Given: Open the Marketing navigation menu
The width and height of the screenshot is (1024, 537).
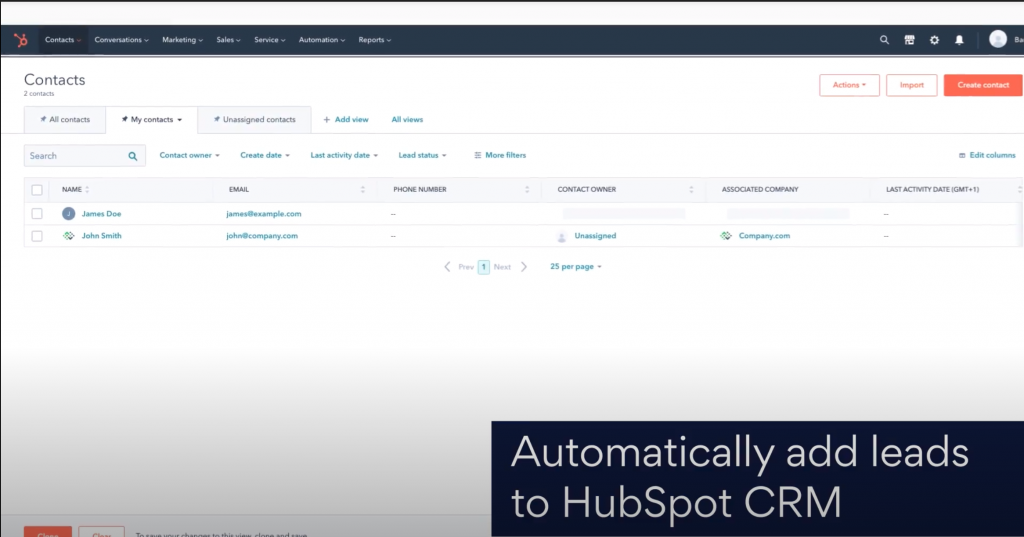Looking at the screenshot, I should coord(182,40).
